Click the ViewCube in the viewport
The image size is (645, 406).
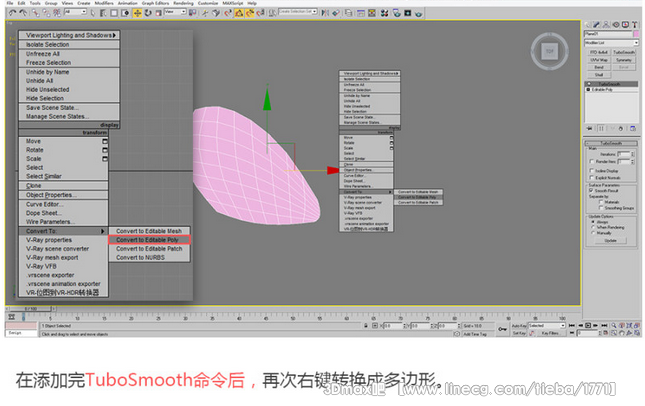click(x=550, y=51)
